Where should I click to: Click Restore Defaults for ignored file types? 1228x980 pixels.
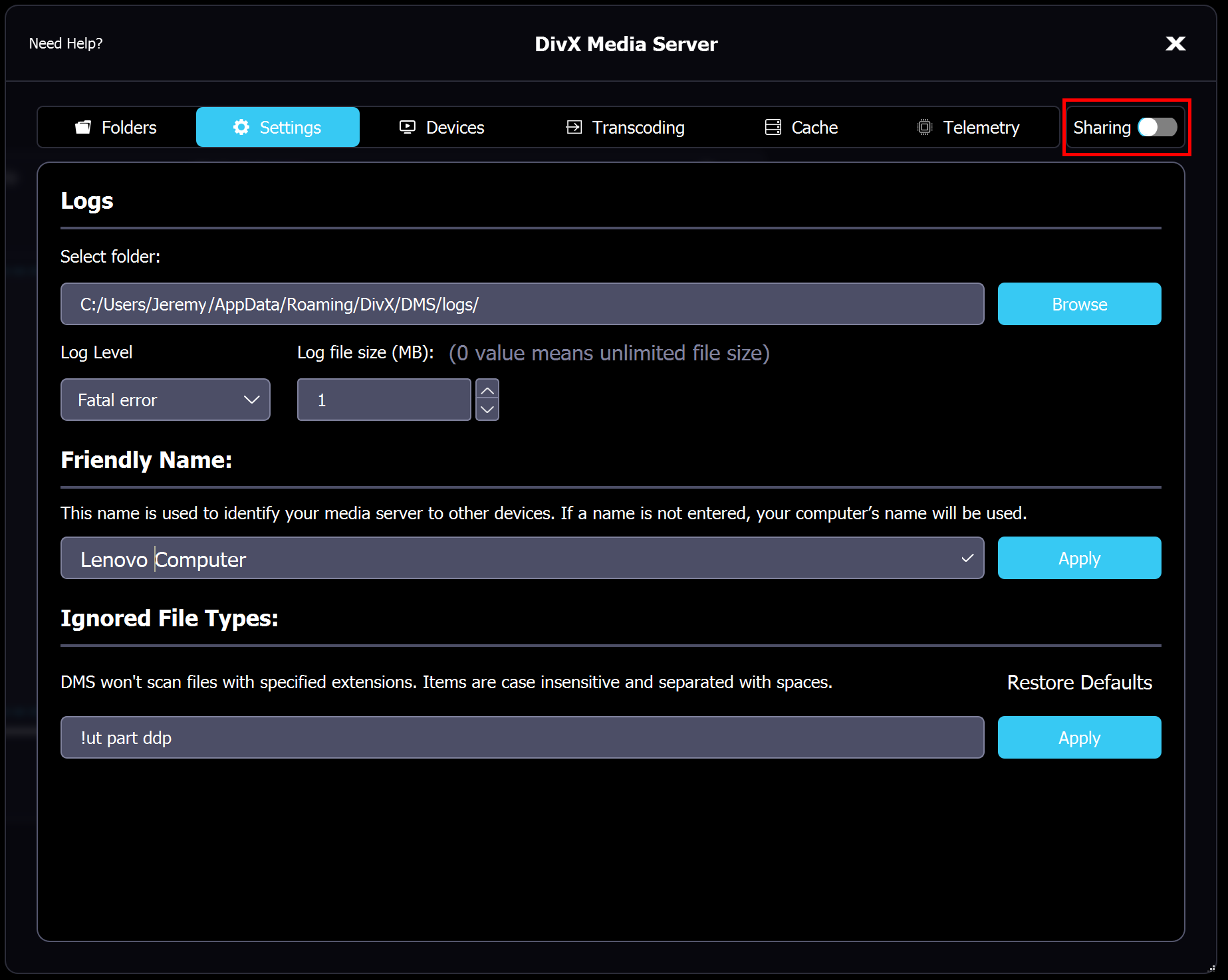pyautogui.click(x=1079, y=682)
